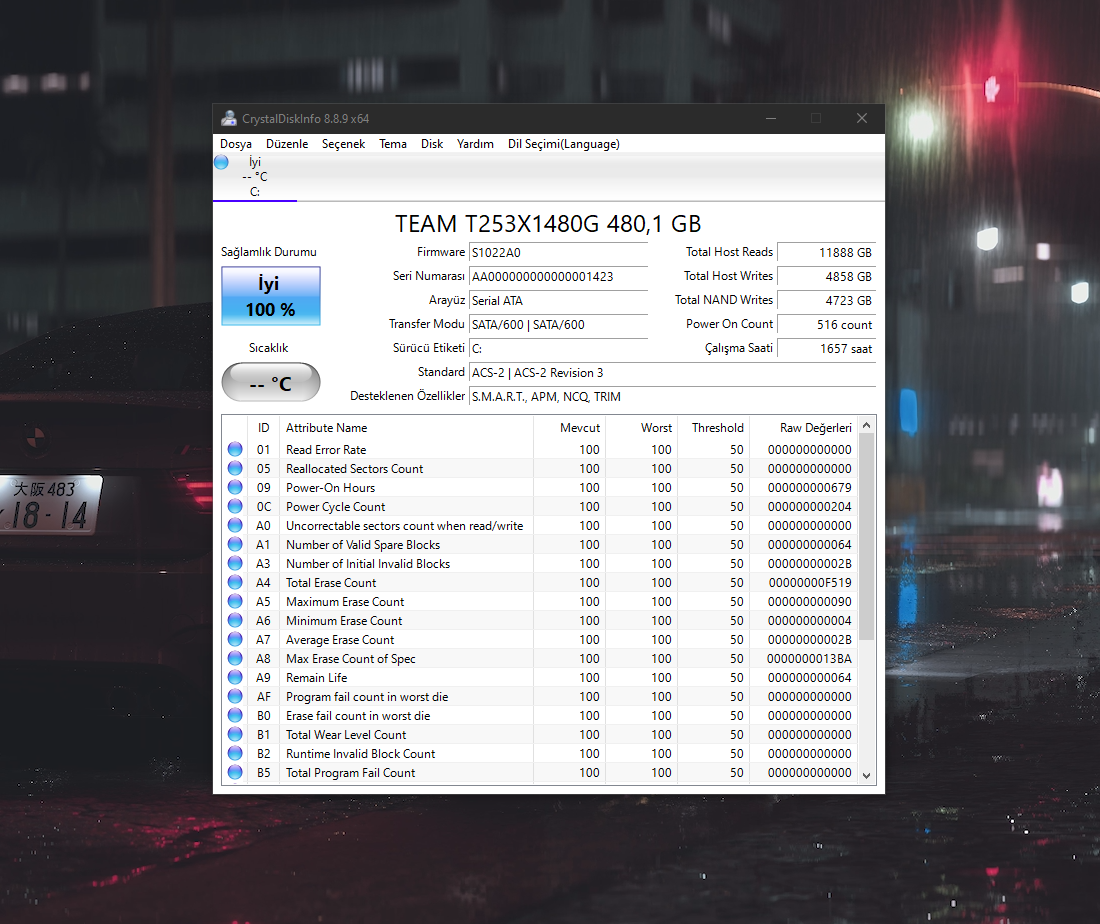Click Total Host Reads value 11888 GB

827,253
